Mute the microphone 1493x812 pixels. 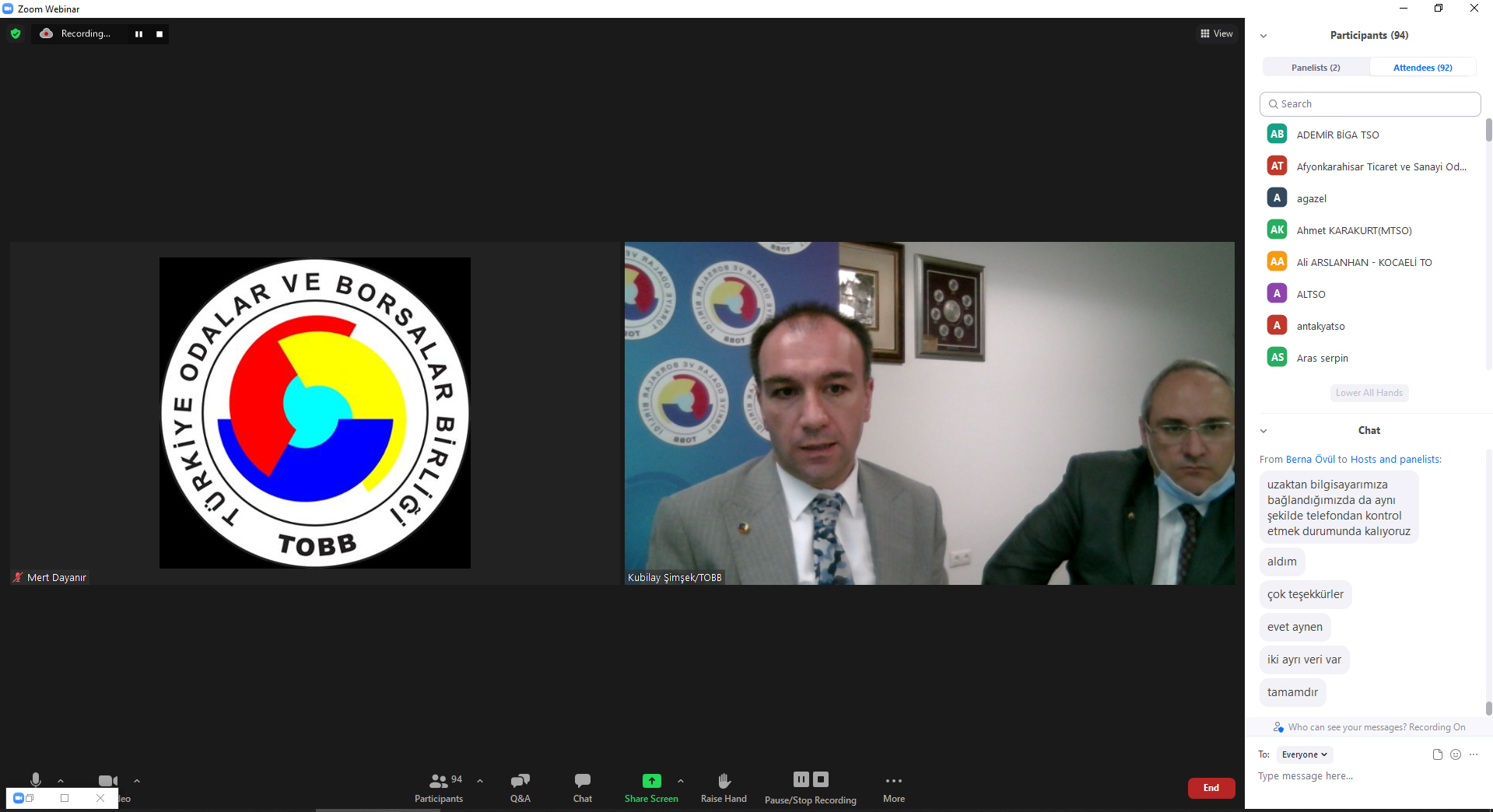pos(36,780)
